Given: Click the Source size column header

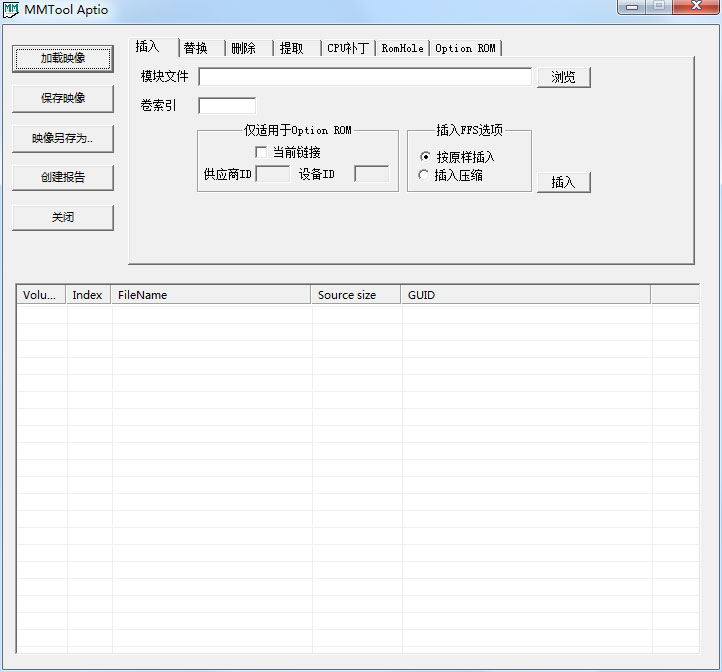Looking at the screenshot, I should point(356,295).
